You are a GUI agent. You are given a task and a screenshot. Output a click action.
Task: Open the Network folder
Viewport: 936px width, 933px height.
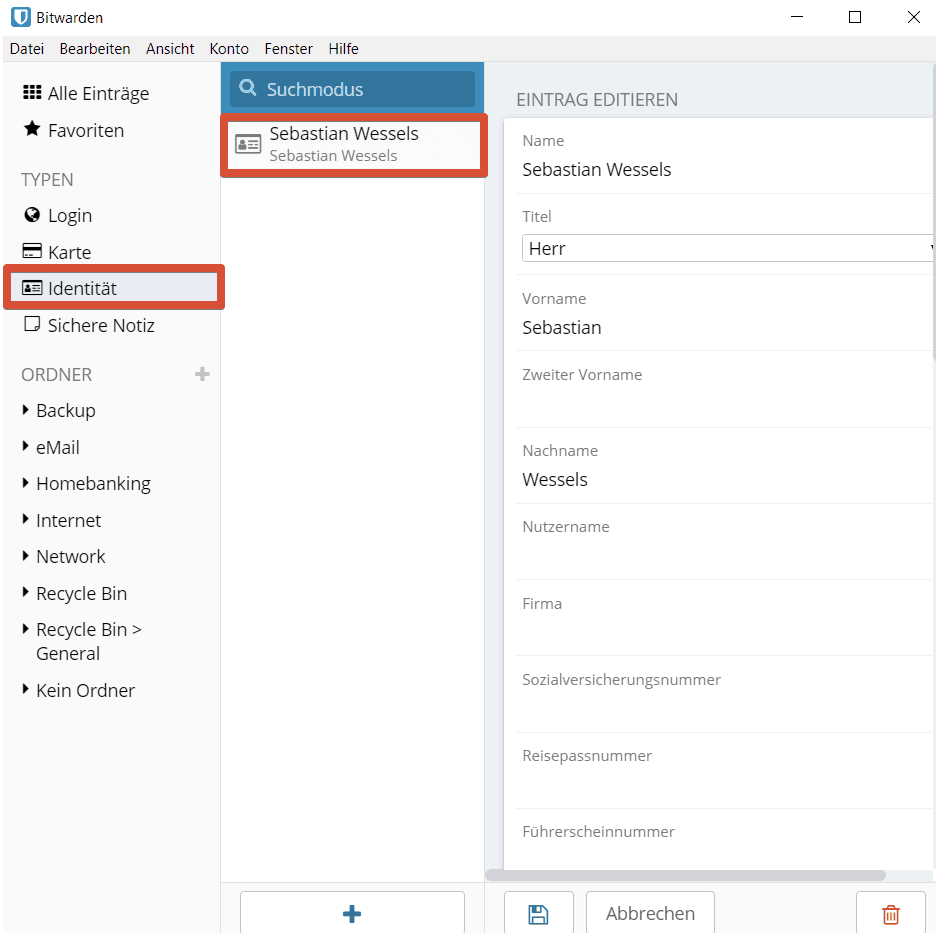(x=70, y=556)
